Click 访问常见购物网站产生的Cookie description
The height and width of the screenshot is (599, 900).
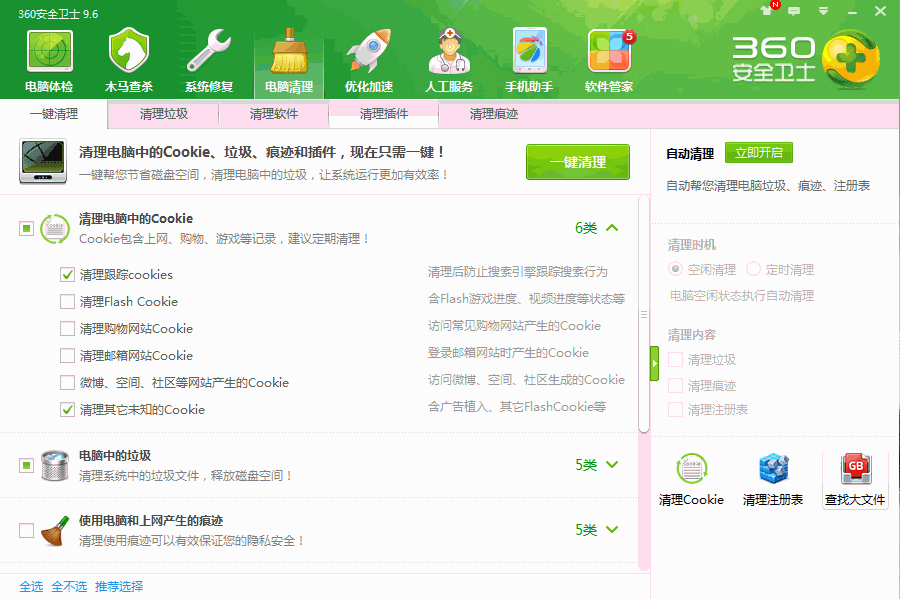tap(514, 325)
